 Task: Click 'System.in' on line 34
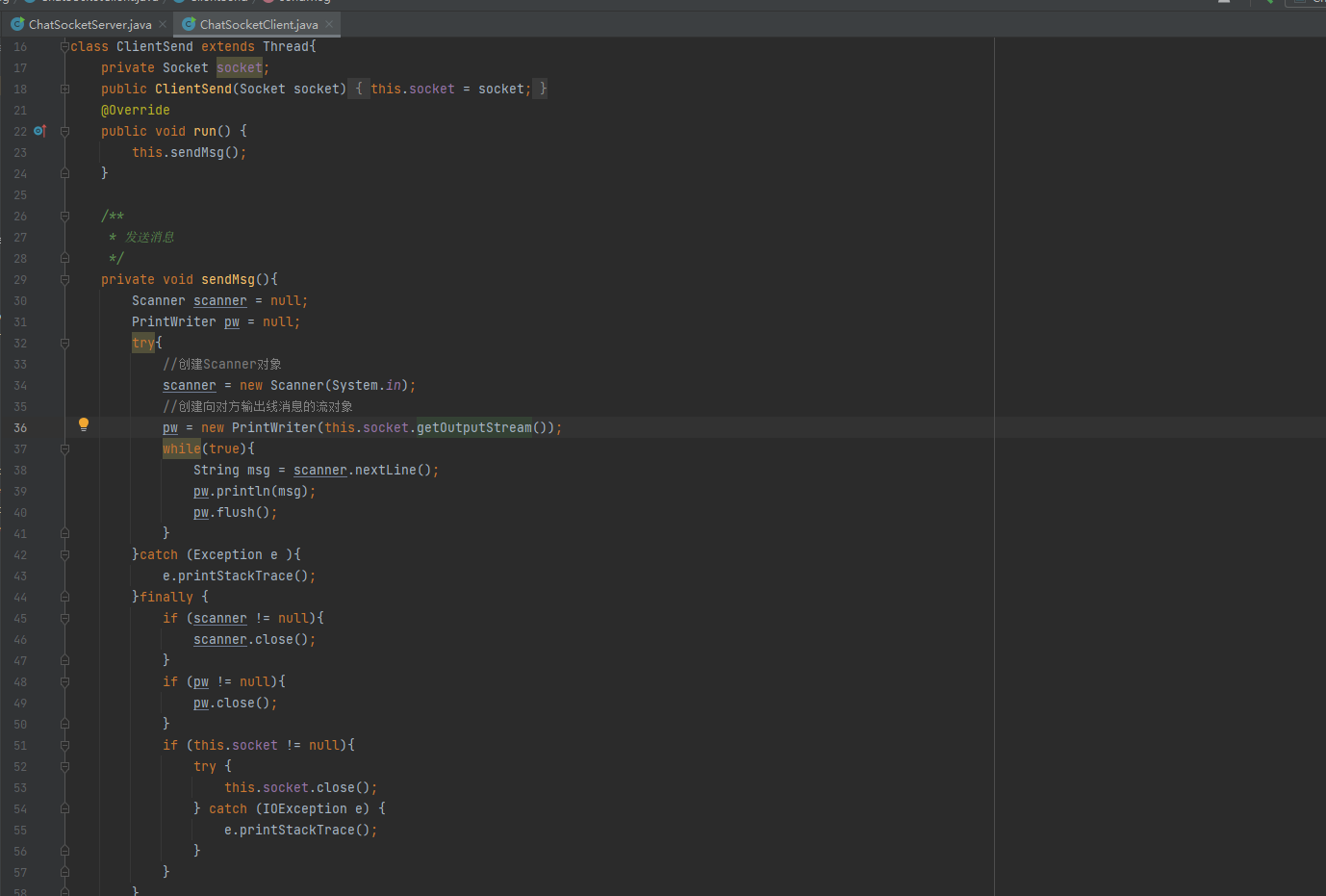click(x=367, y=385)
